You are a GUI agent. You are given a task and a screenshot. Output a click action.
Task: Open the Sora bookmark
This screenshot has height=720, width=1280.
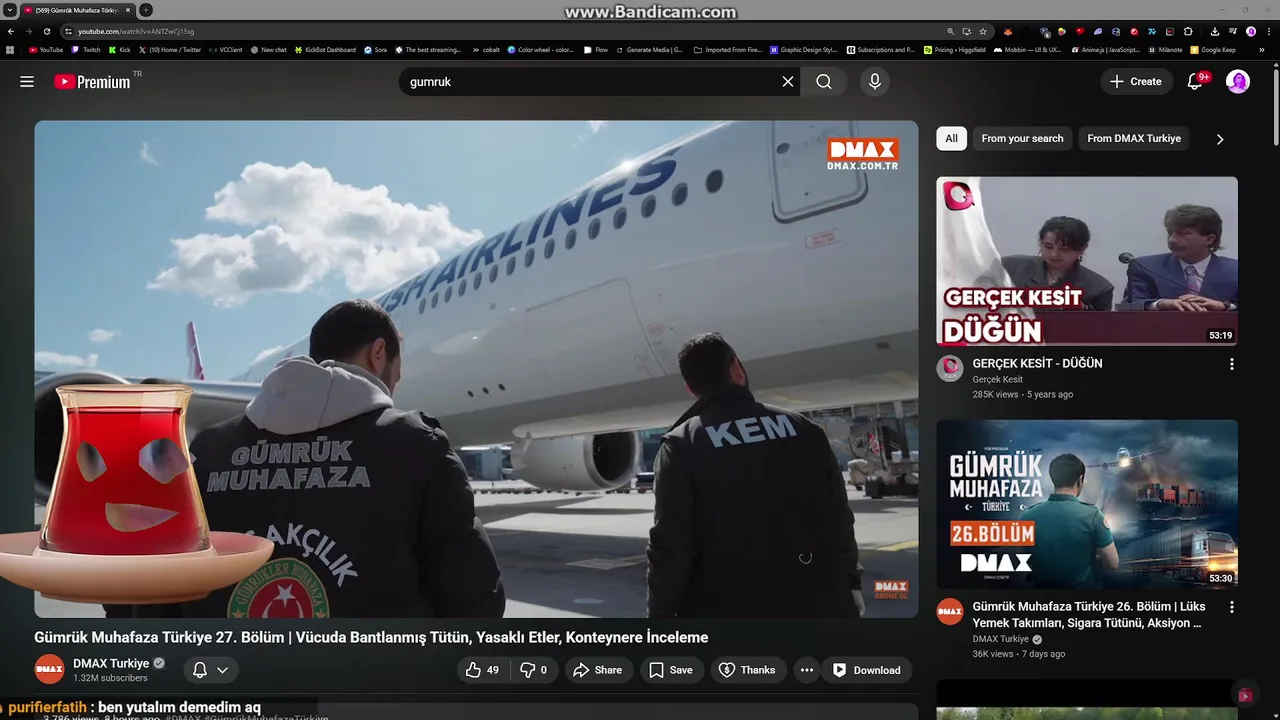[x=376, y=49]
